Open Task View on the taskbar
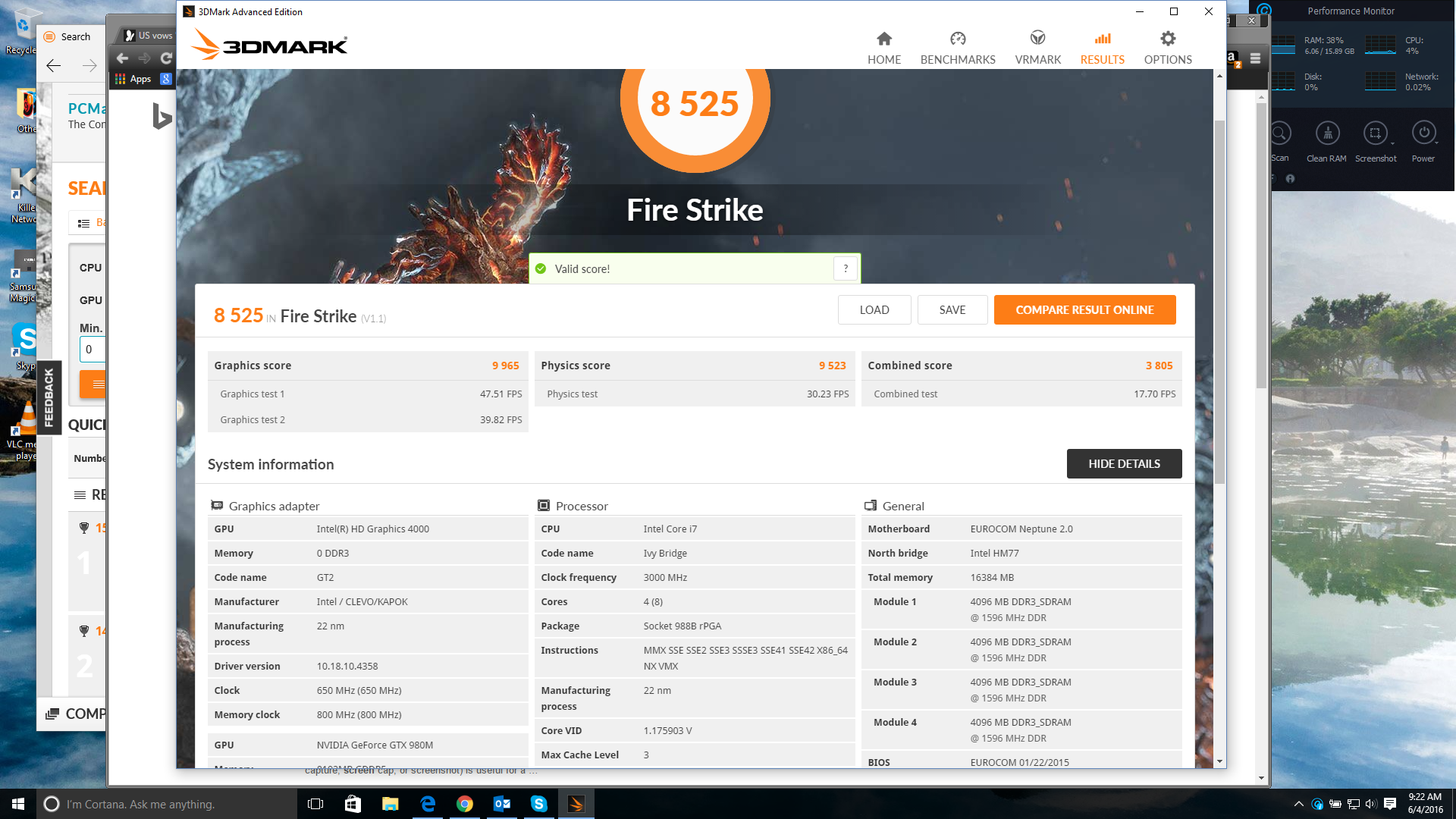This screenshot has width=1456, height=819. (x=315, y=804)
